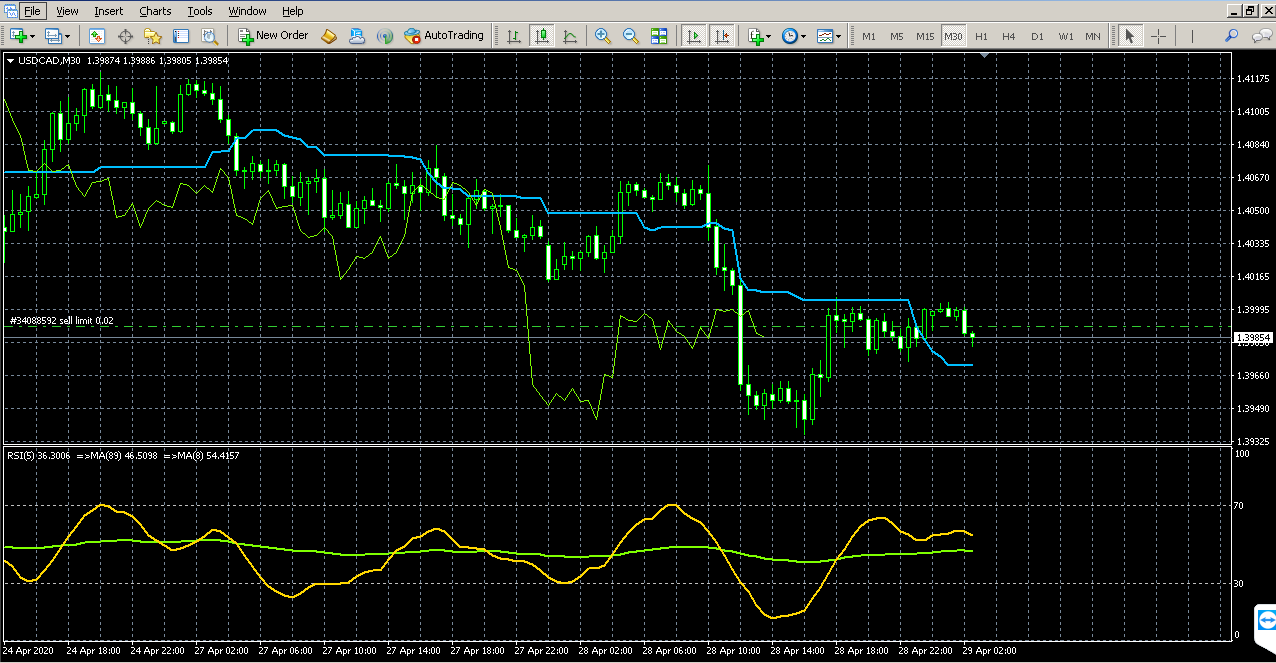Click the chart shift triangle marker at top

[985, 57]
